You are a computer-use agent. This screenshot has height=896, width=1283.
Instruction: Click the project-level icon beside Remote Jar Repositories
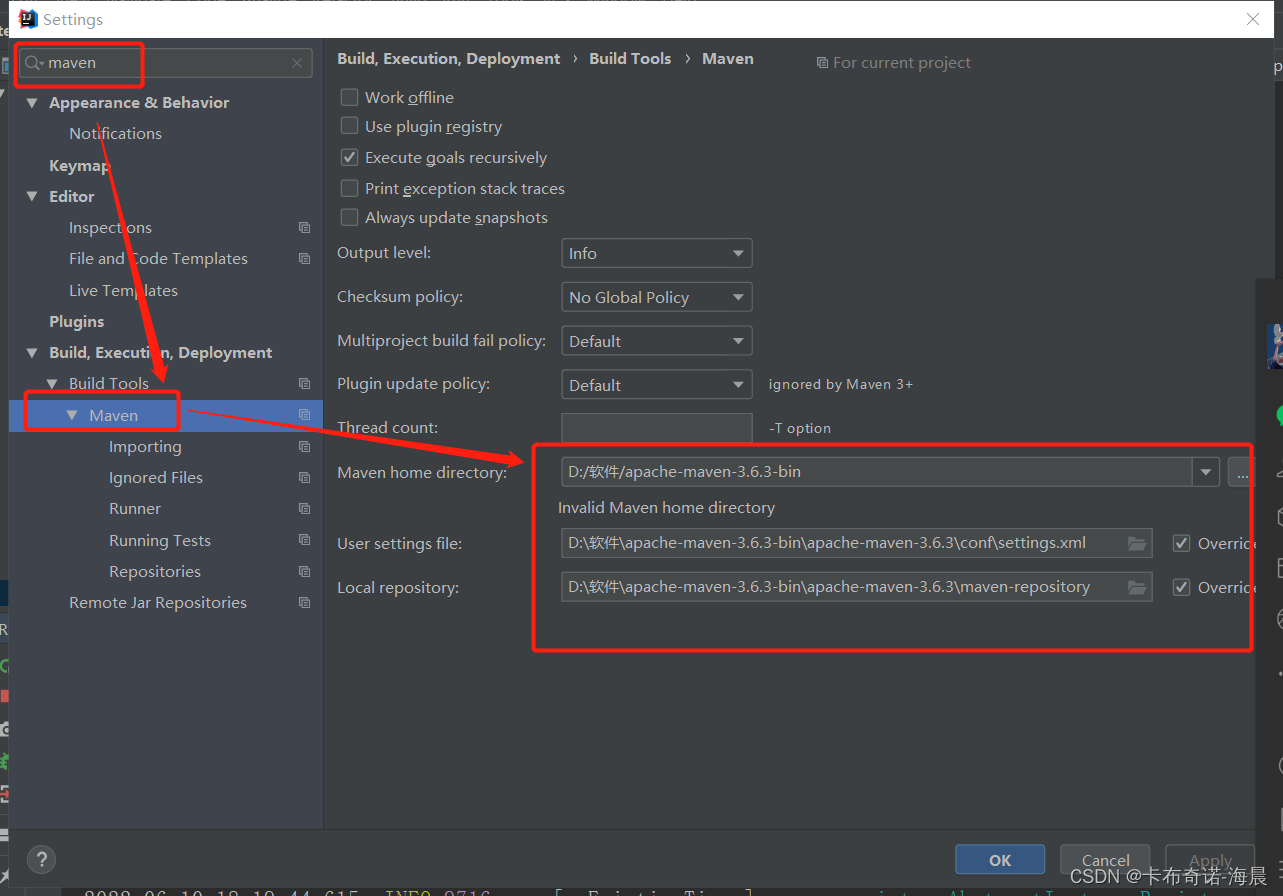(x=304, y=603)
